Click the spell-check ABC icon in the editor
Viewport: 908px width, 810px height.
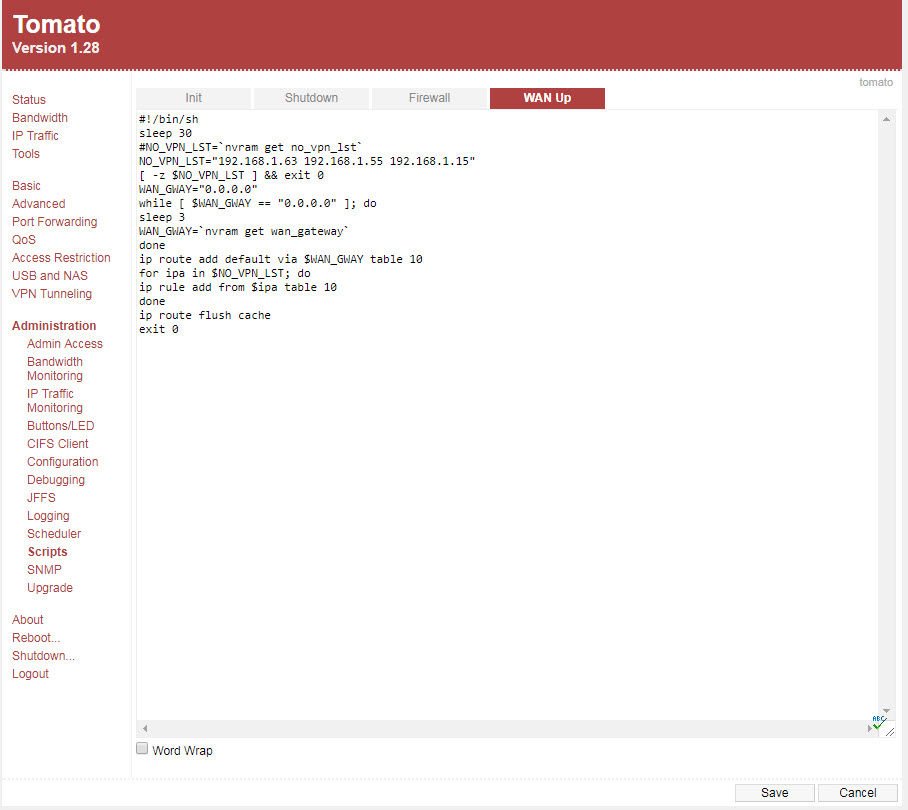point(879,722)
